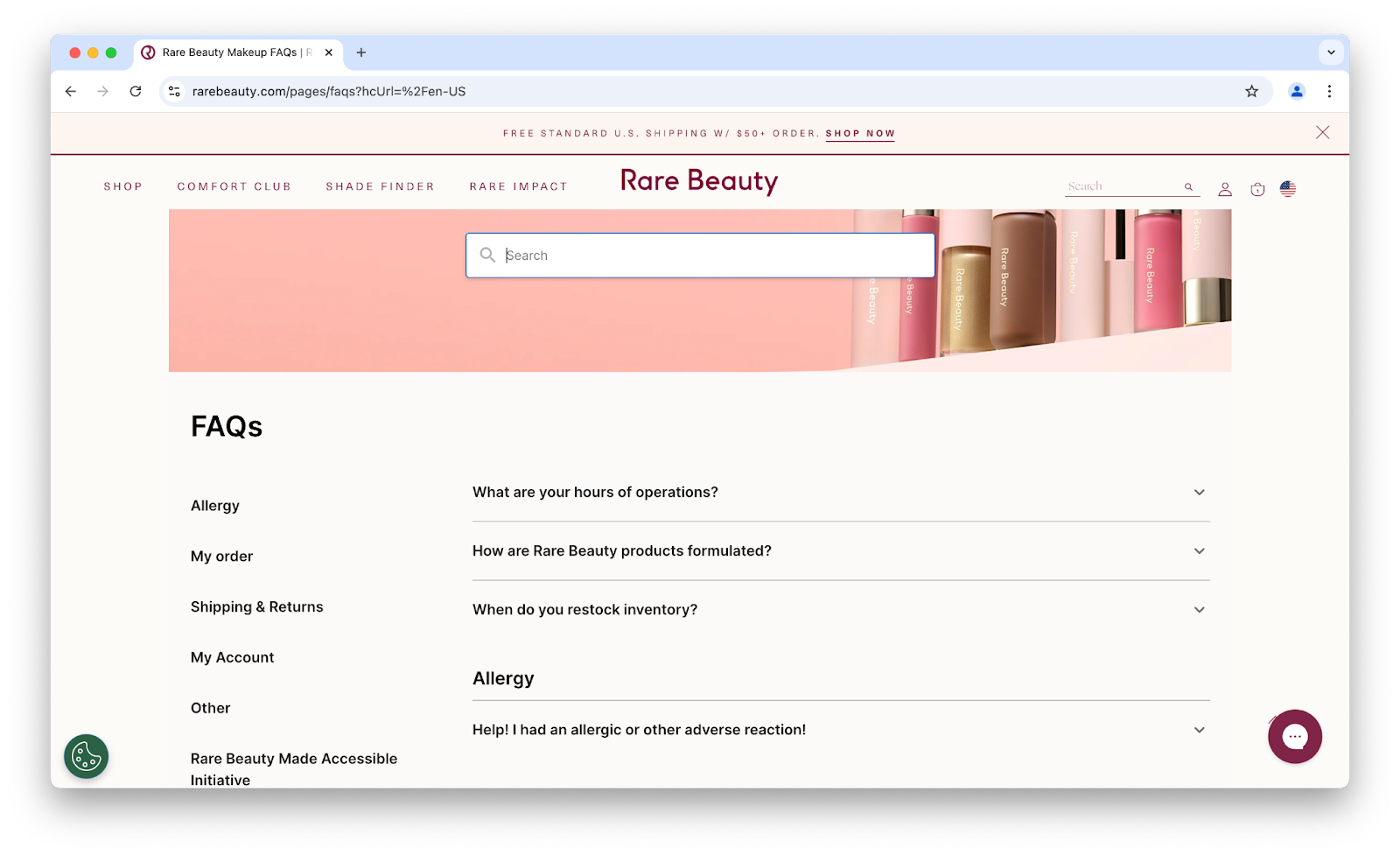Click 'How are Rare Beauty products formulated?' text
Image resolution: width=1400 pixels, height=855 pixels.
tap(622, 551)
